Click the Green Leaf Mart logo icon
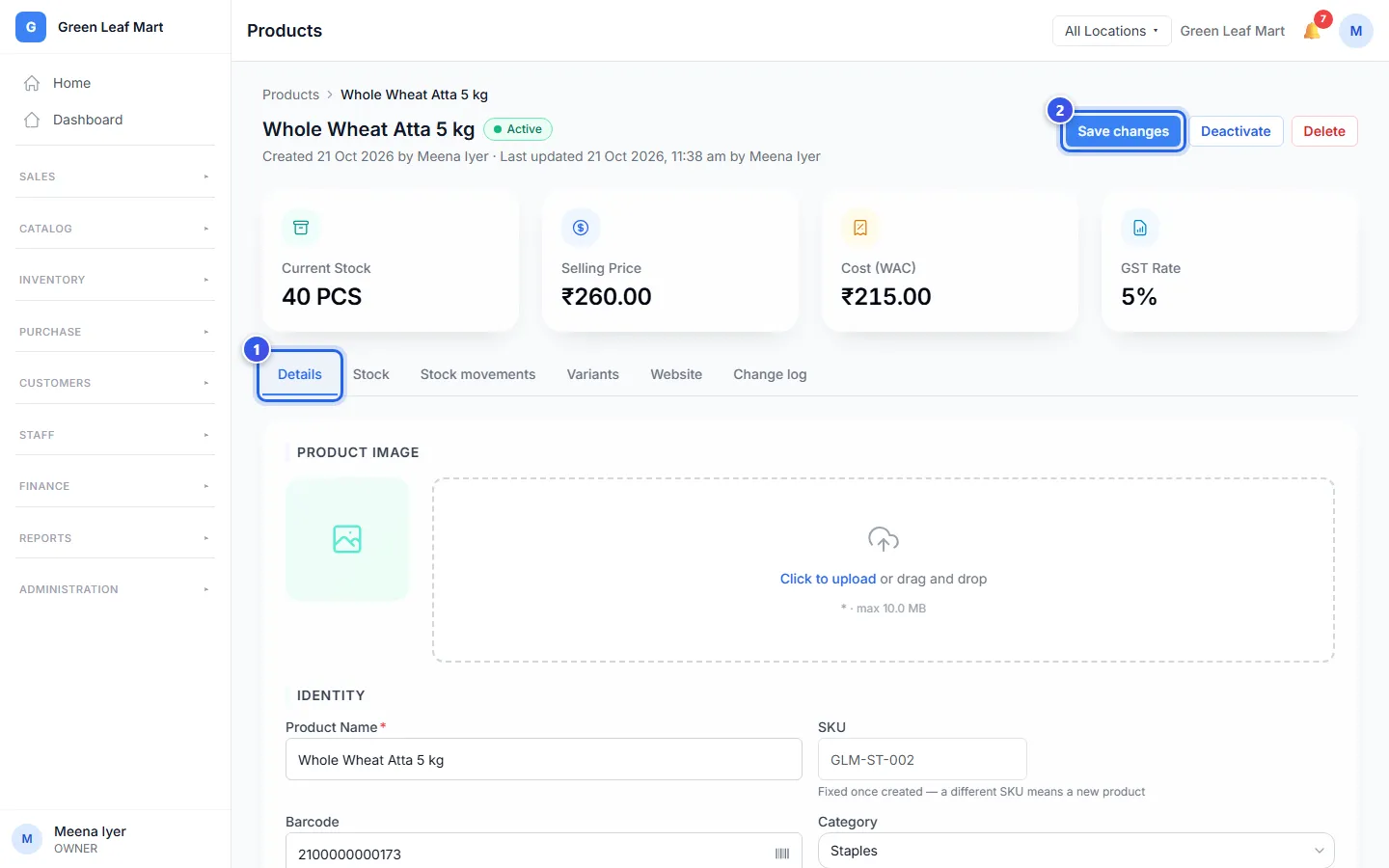Screen dimensions: 1389x868 coord(31,27)
